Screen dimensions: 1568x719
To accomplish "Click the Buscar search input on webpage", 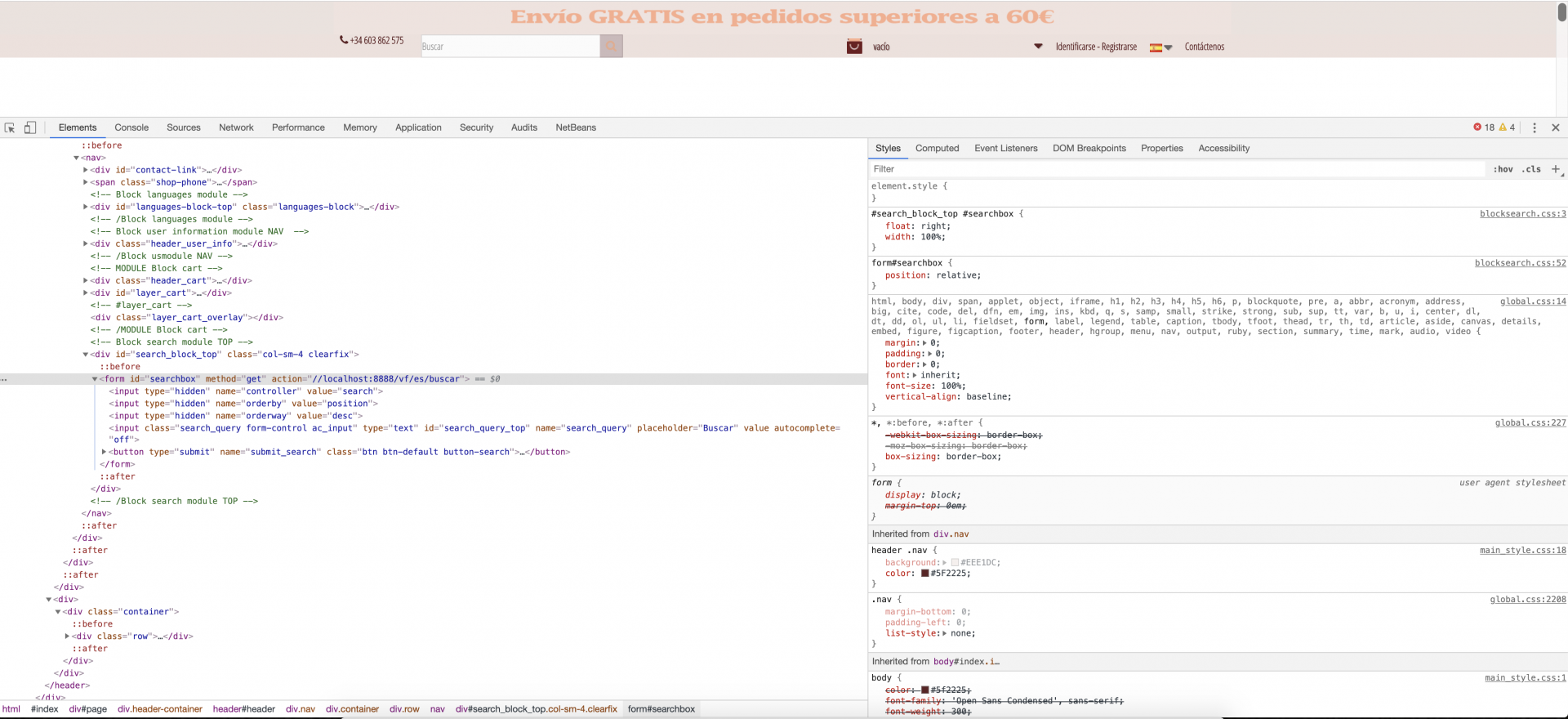I will (510, 47).
